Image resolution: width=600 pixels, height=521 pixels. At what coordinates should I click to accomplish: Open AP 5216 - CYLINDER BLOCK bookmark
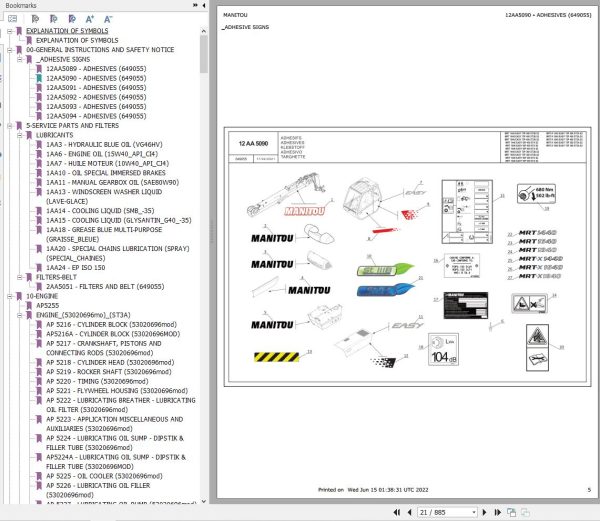click(x=111, y=324)
